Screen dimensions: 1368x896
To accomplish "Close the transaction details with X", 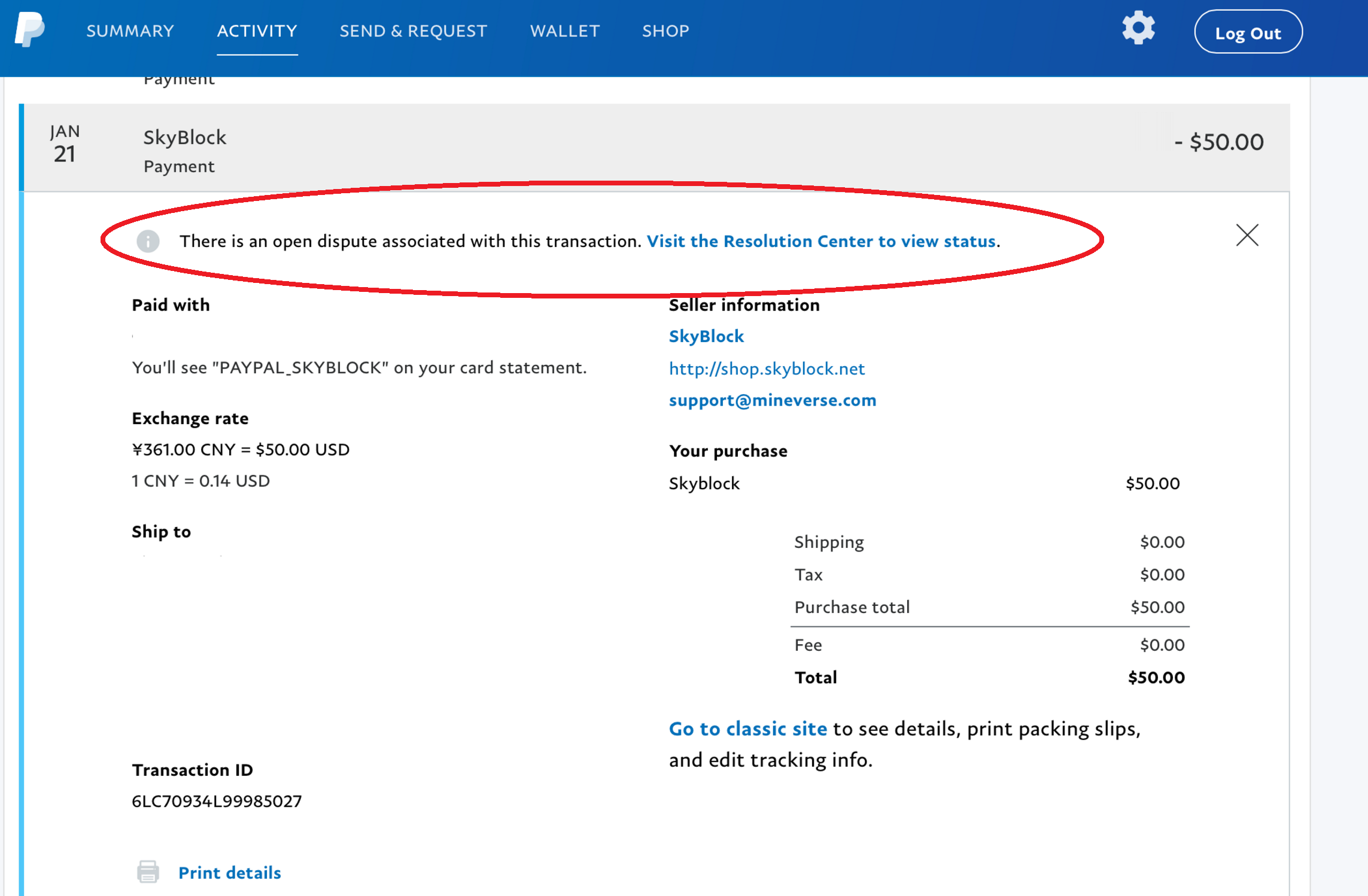I will coord(1247,235).
